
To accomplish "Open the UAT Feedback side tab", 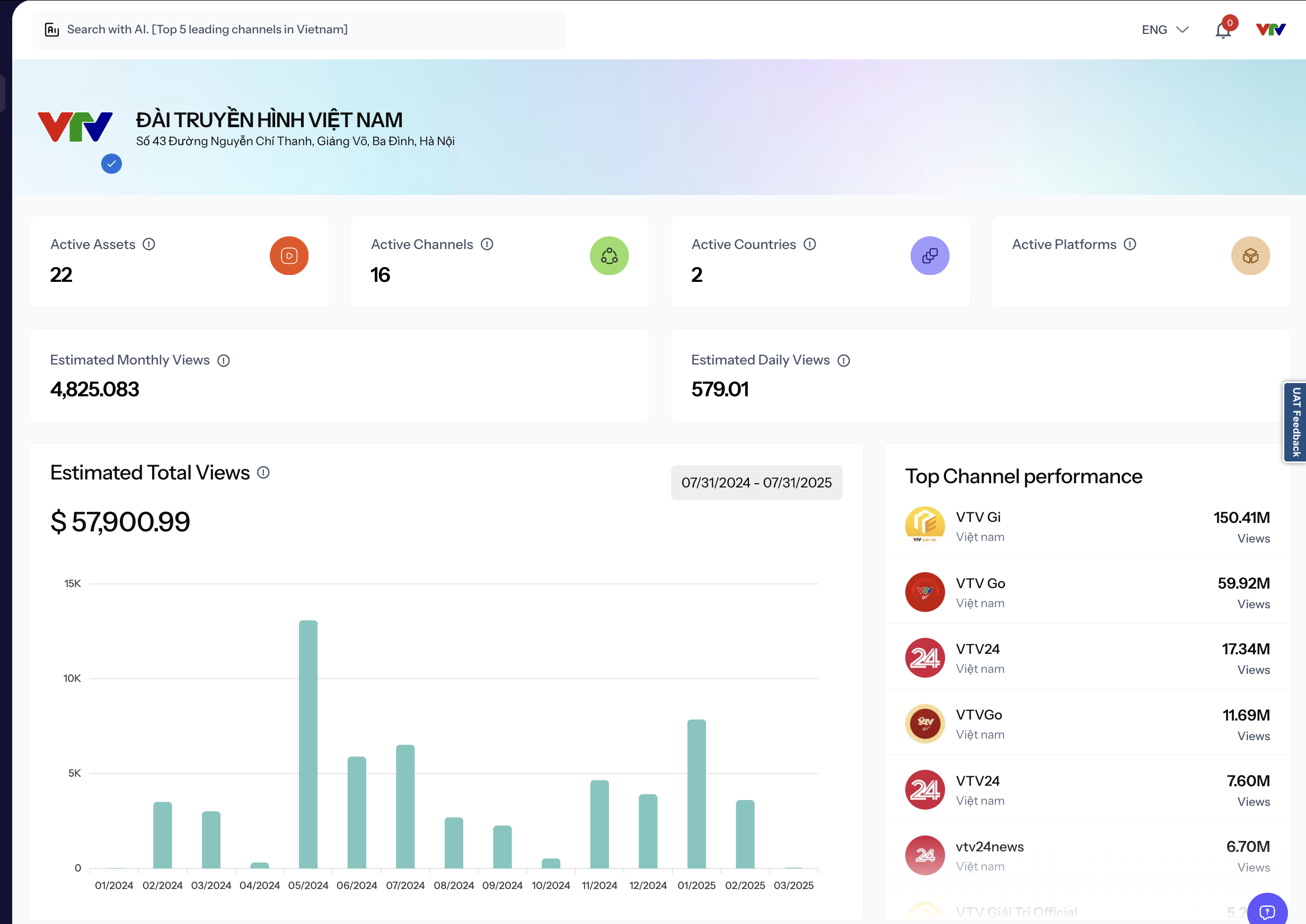I will (1295, 422).
